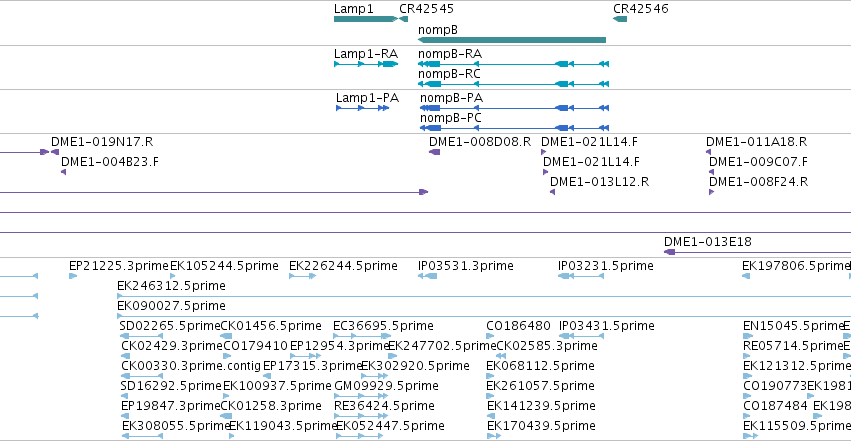
Task: Click the EK068112.5prime EST label
Action: (541, 366)
